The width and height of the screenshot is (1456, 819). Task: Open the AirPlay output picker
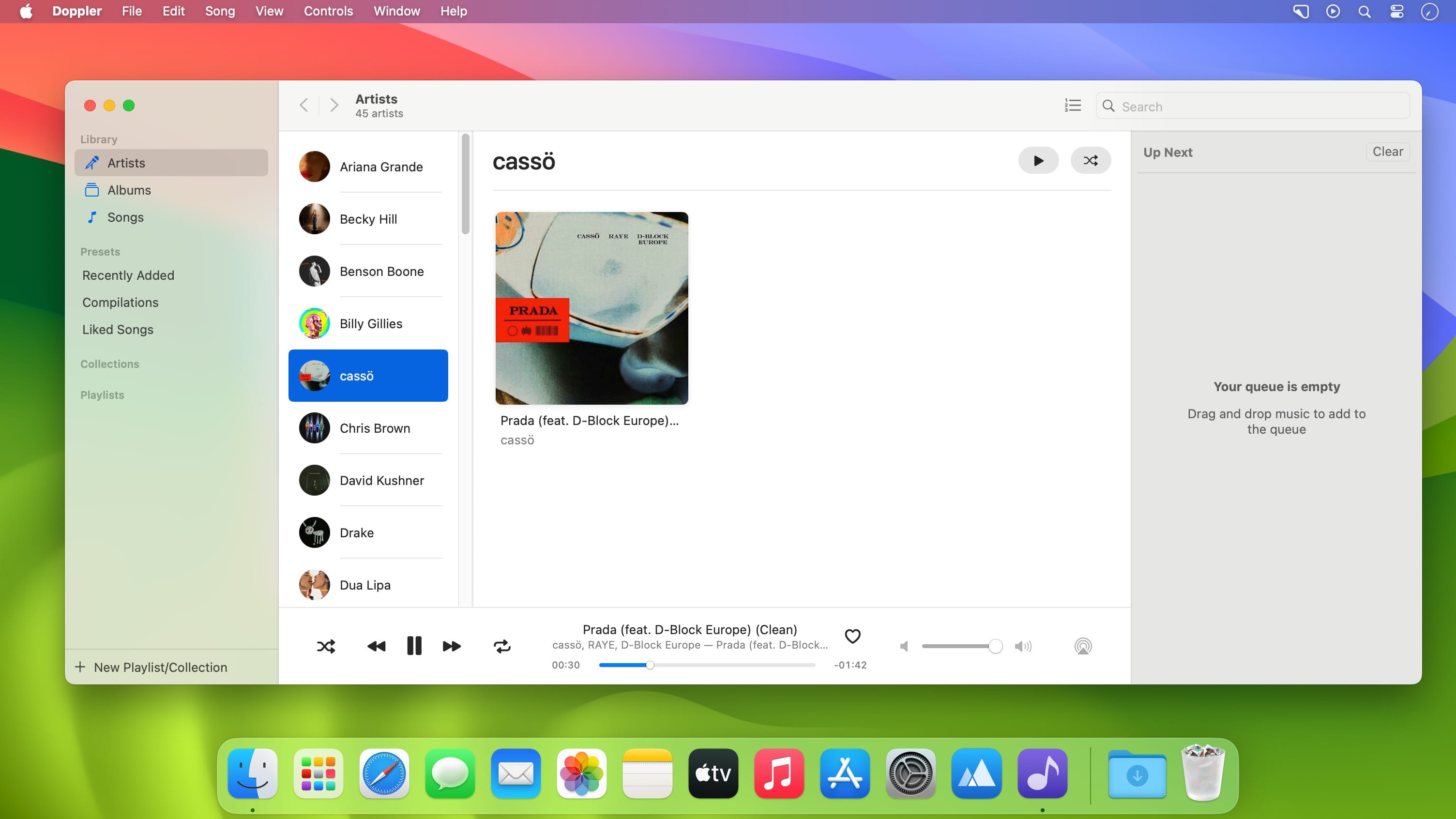(x=1083, y=646)
